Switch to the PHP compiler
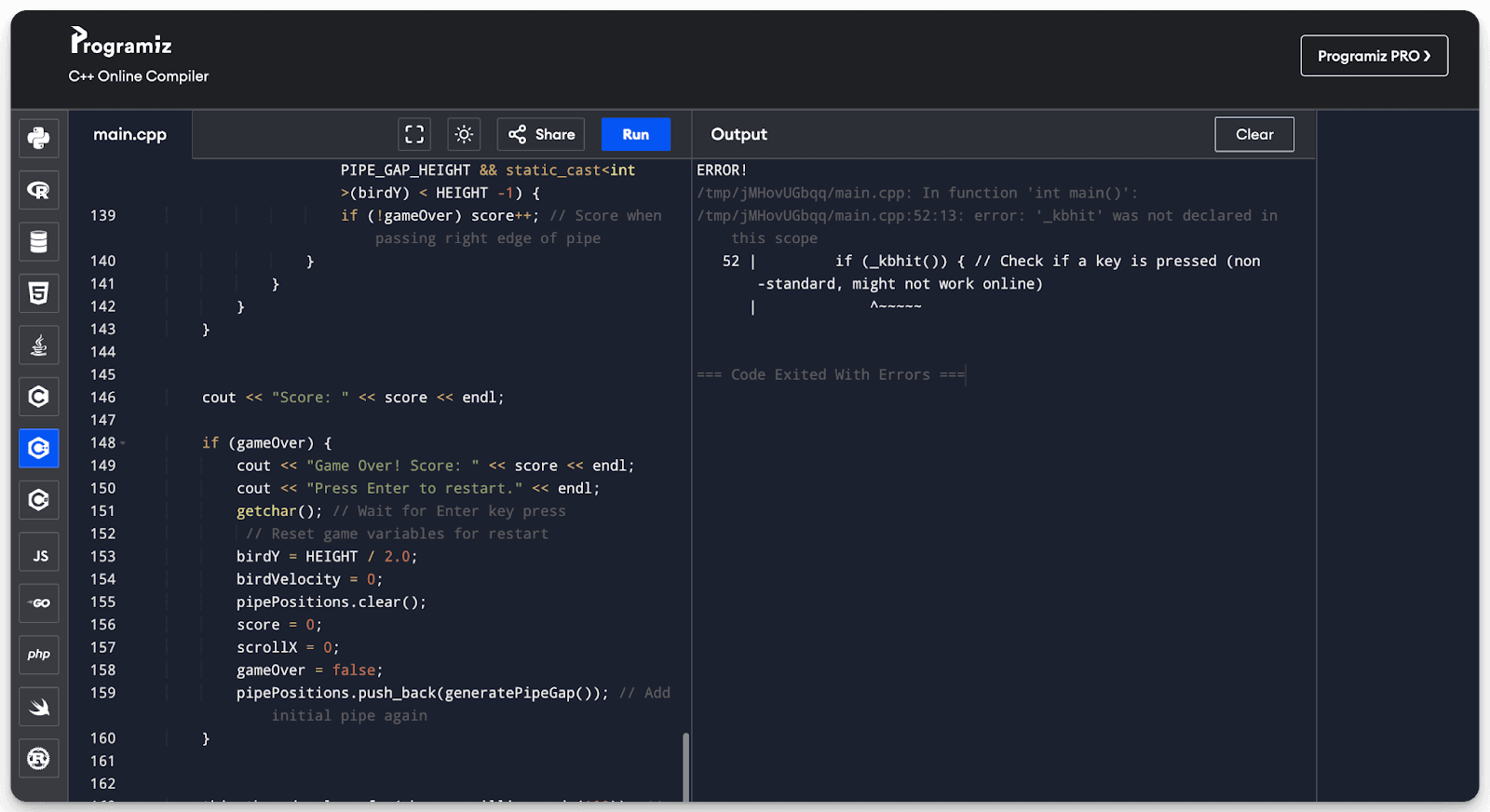 (38, 655)
